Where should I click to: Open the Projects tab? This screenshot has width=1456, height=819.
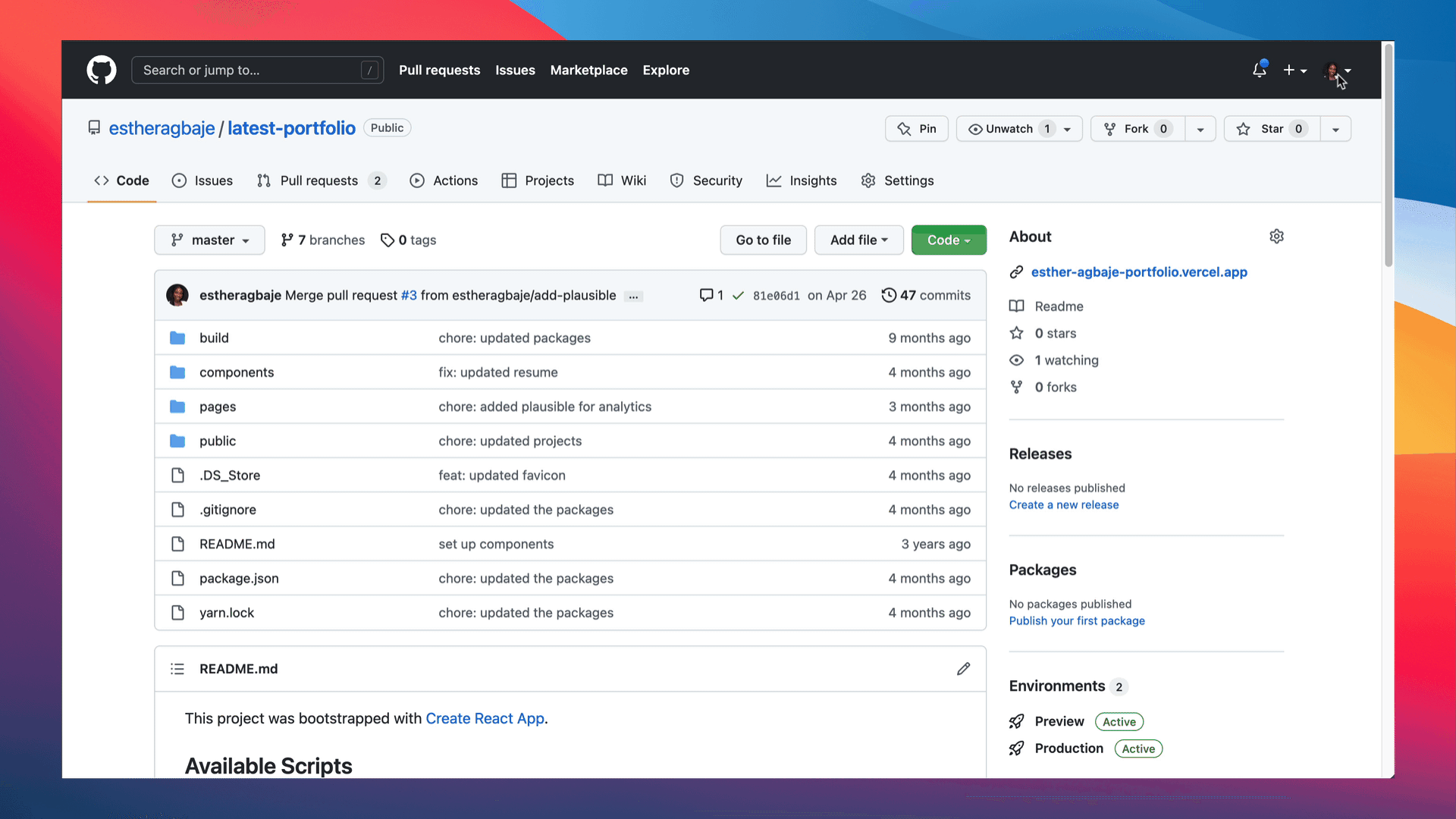coord(538,180)
